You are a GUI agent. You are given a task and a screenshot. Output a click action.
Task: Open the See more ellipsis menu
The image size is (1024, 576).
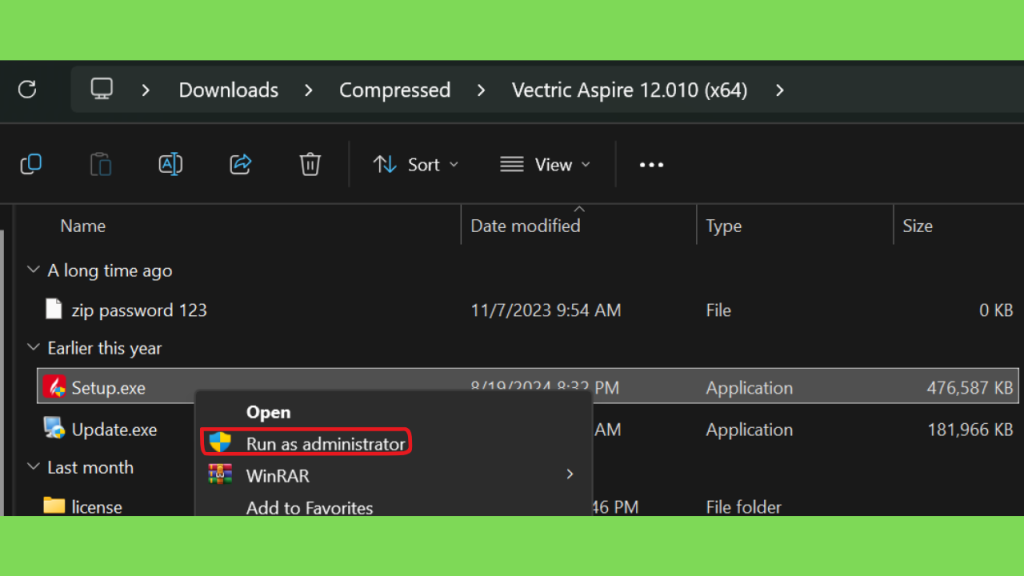651,165
